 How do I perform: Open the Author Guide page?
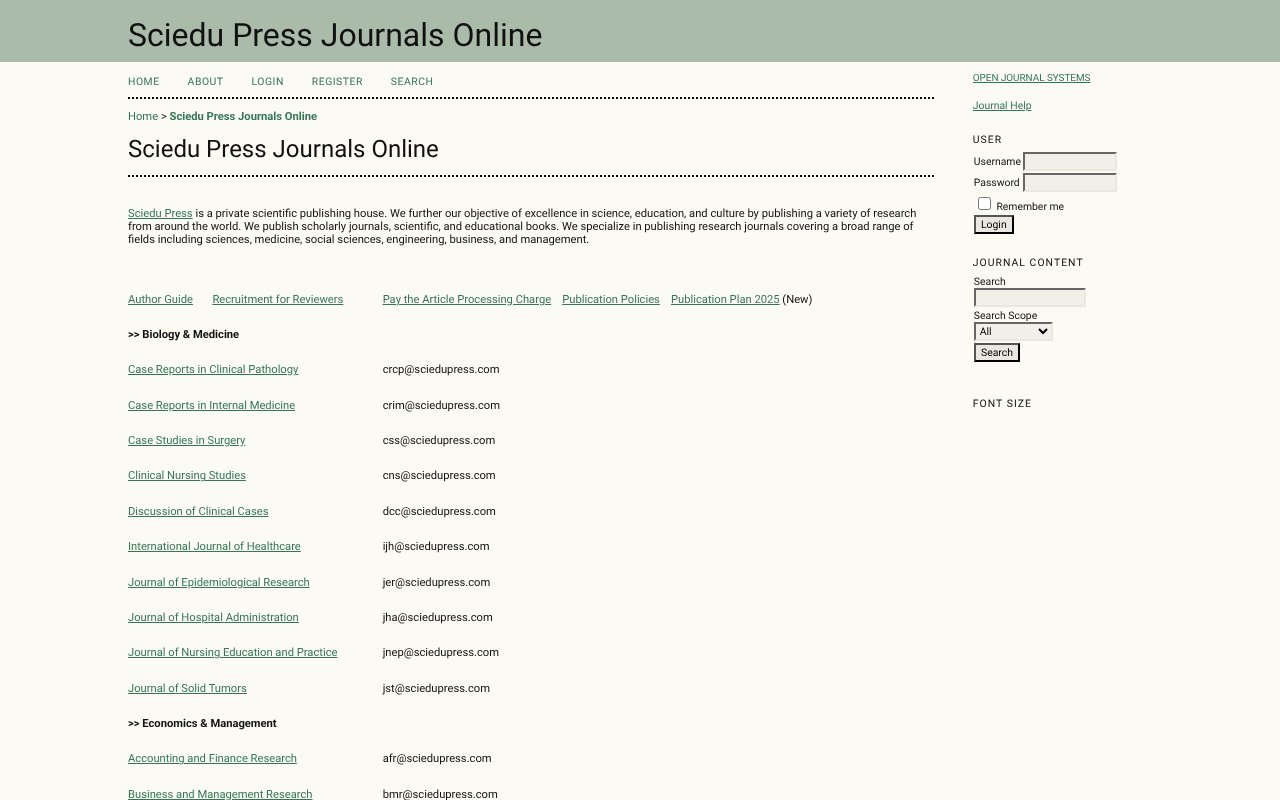160,299
